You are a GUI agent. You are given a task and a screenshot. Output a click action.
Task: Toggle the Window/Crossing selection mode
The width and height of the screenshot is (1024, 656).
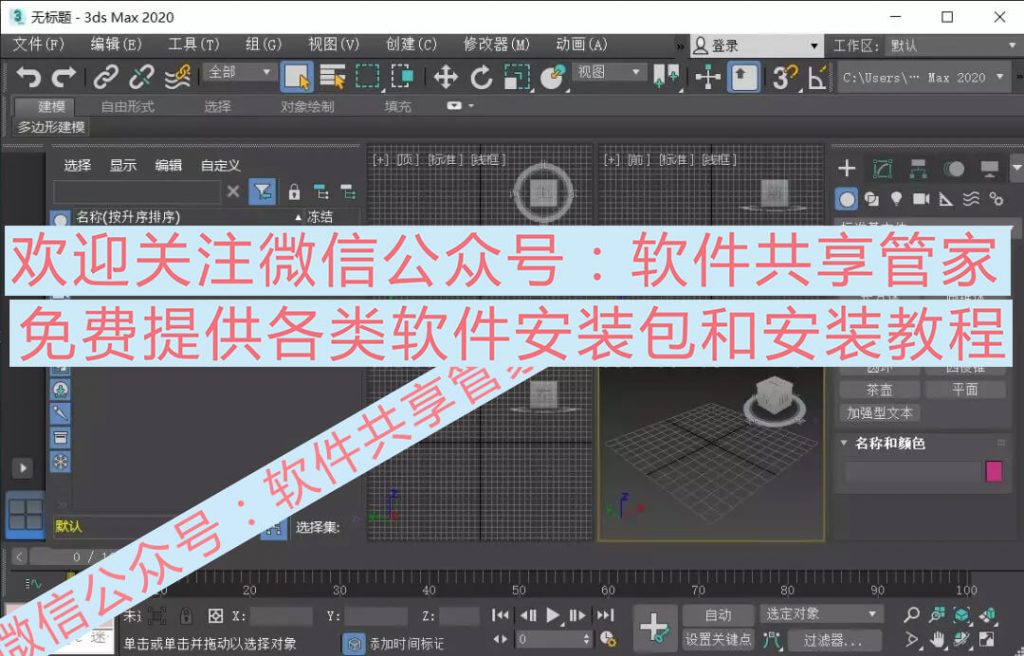tap(402, 77)
